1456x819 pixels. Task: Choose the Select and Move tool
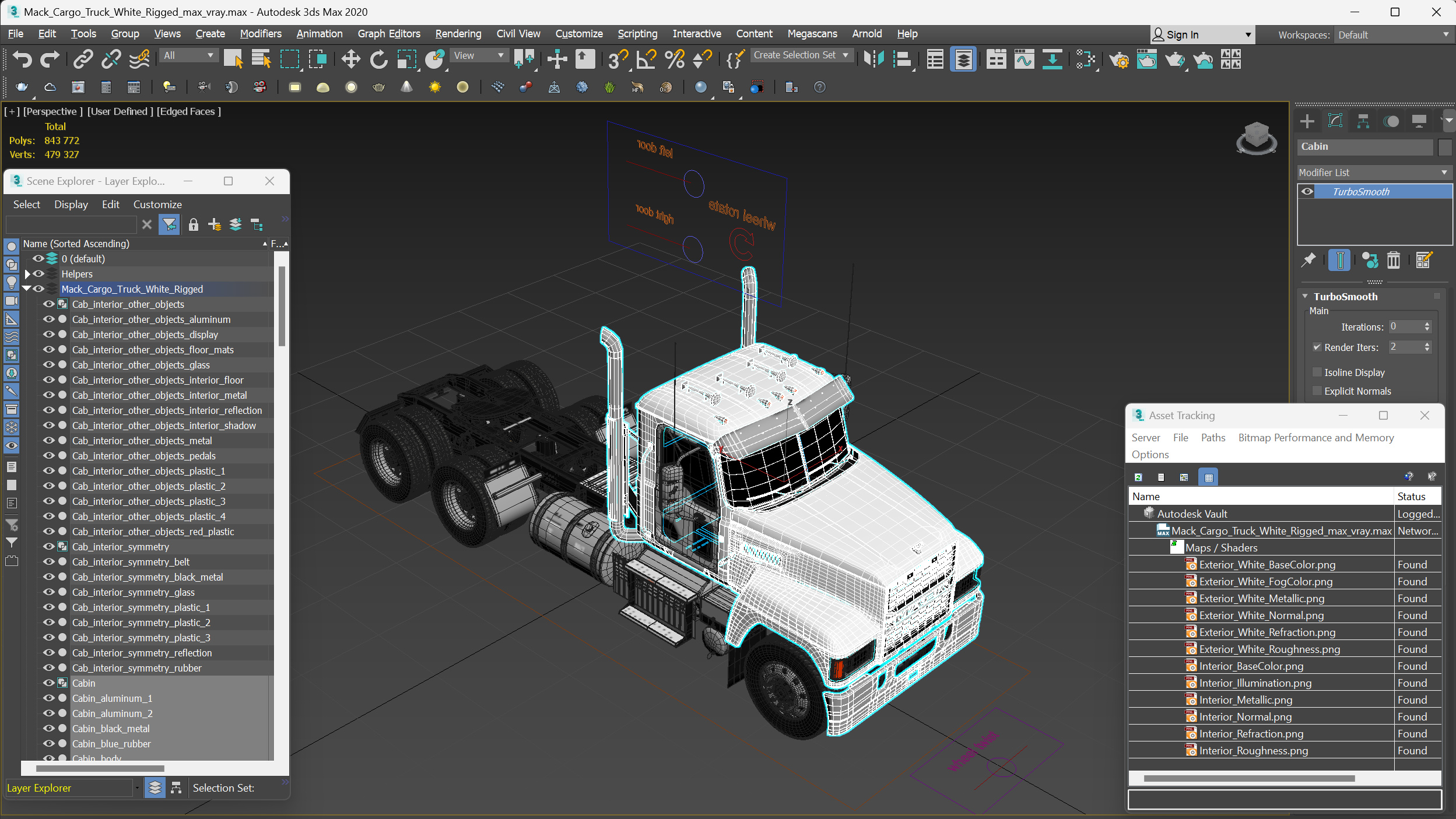[350, 59]
